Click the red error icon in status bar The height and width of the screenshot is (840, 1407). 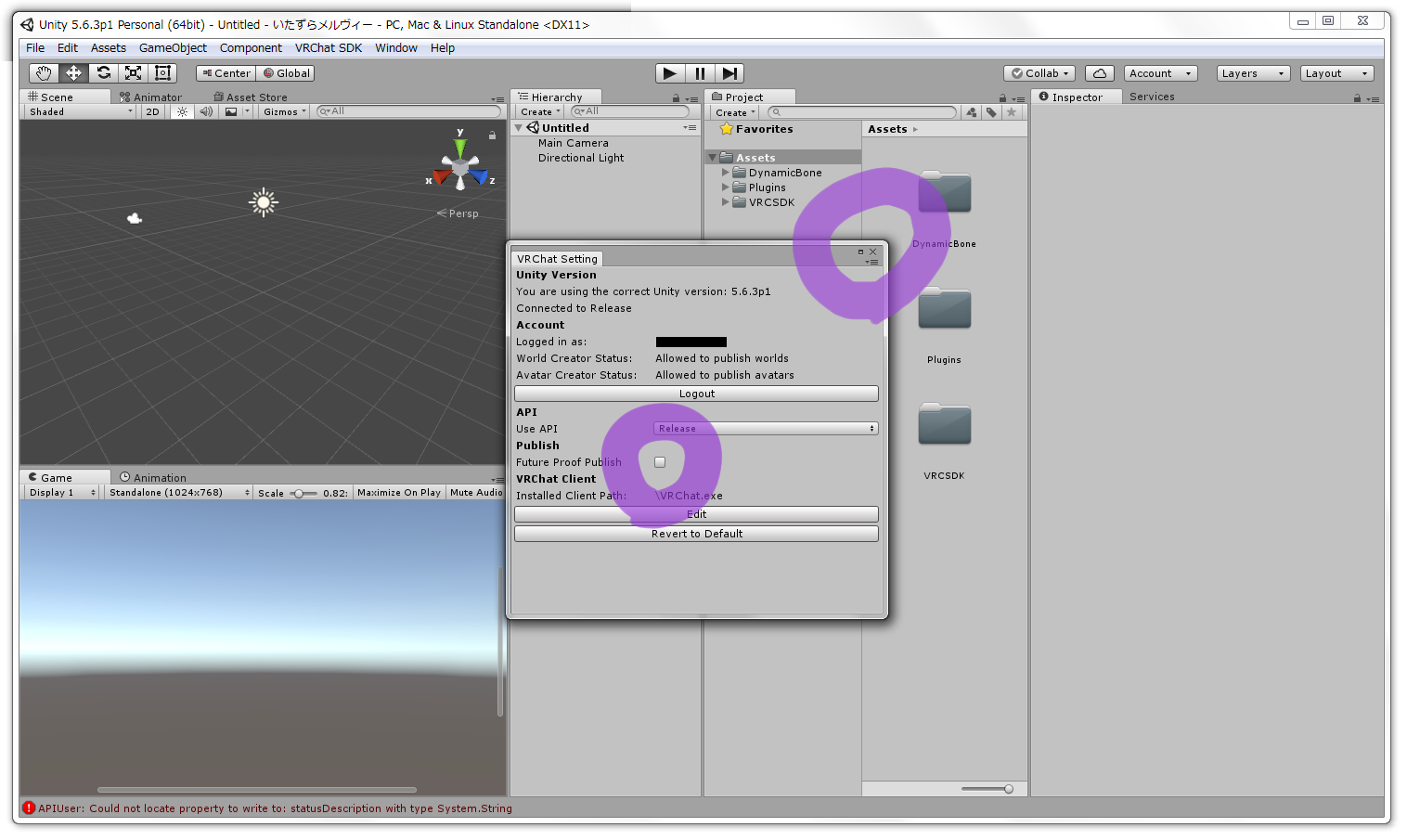point(29,808)
